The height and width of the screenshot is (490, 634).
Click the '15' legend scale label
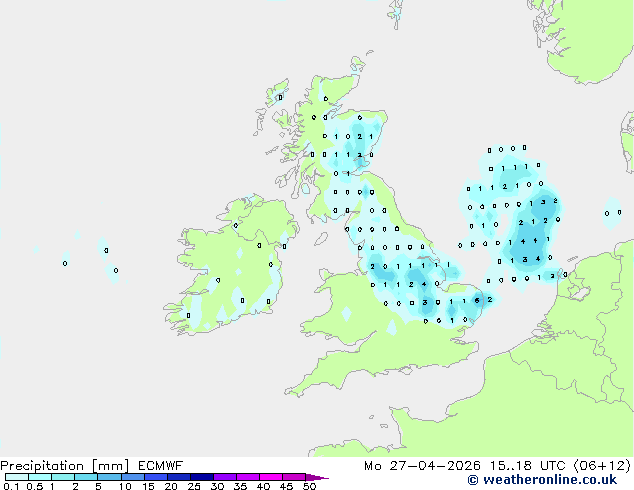[148, 486]
